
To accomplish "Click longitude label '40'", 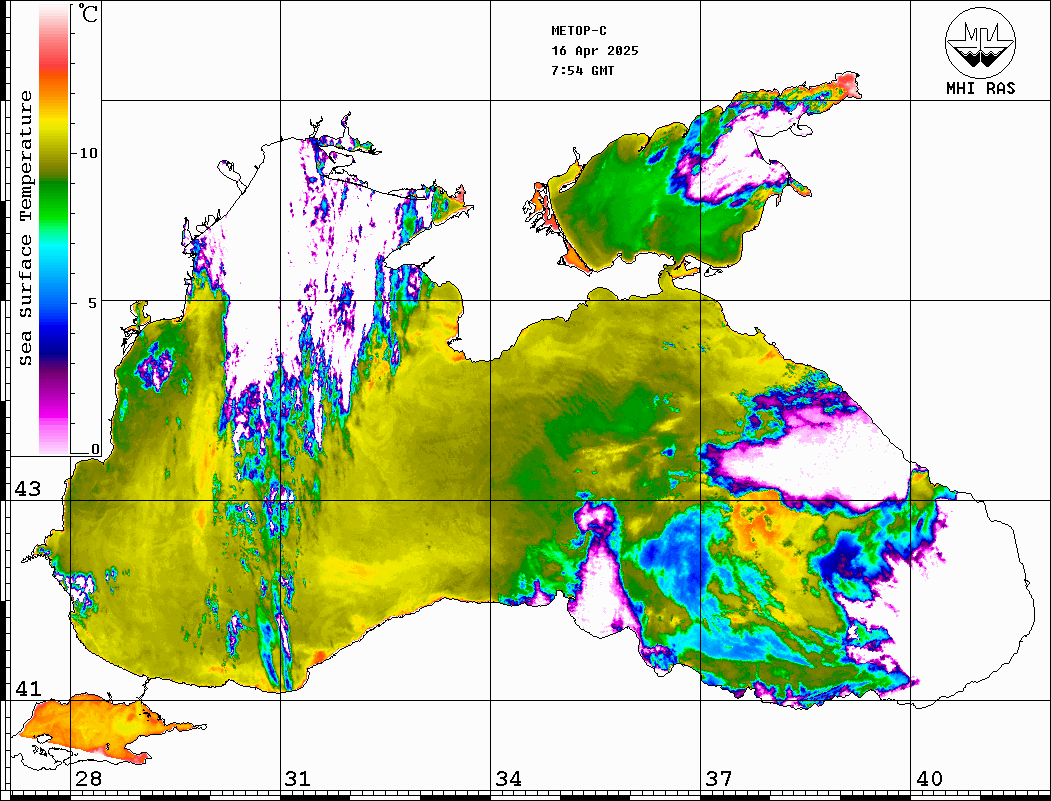I will click(929, 778).
